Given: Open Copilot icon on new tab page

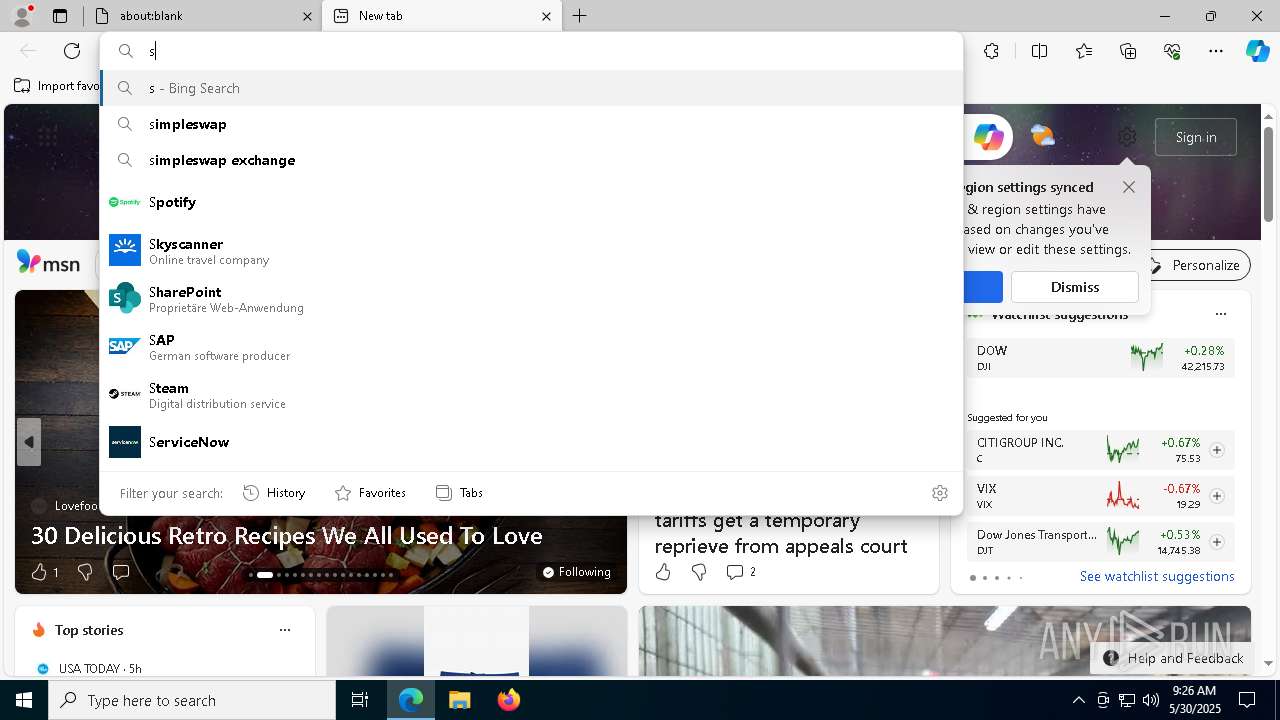Looking at the screenshot, I should coord(988,137).
